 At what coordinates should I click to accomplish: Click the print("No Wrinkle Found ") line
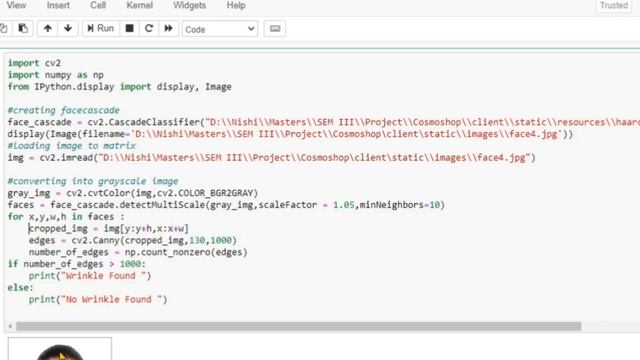click(x=98, y=299)
